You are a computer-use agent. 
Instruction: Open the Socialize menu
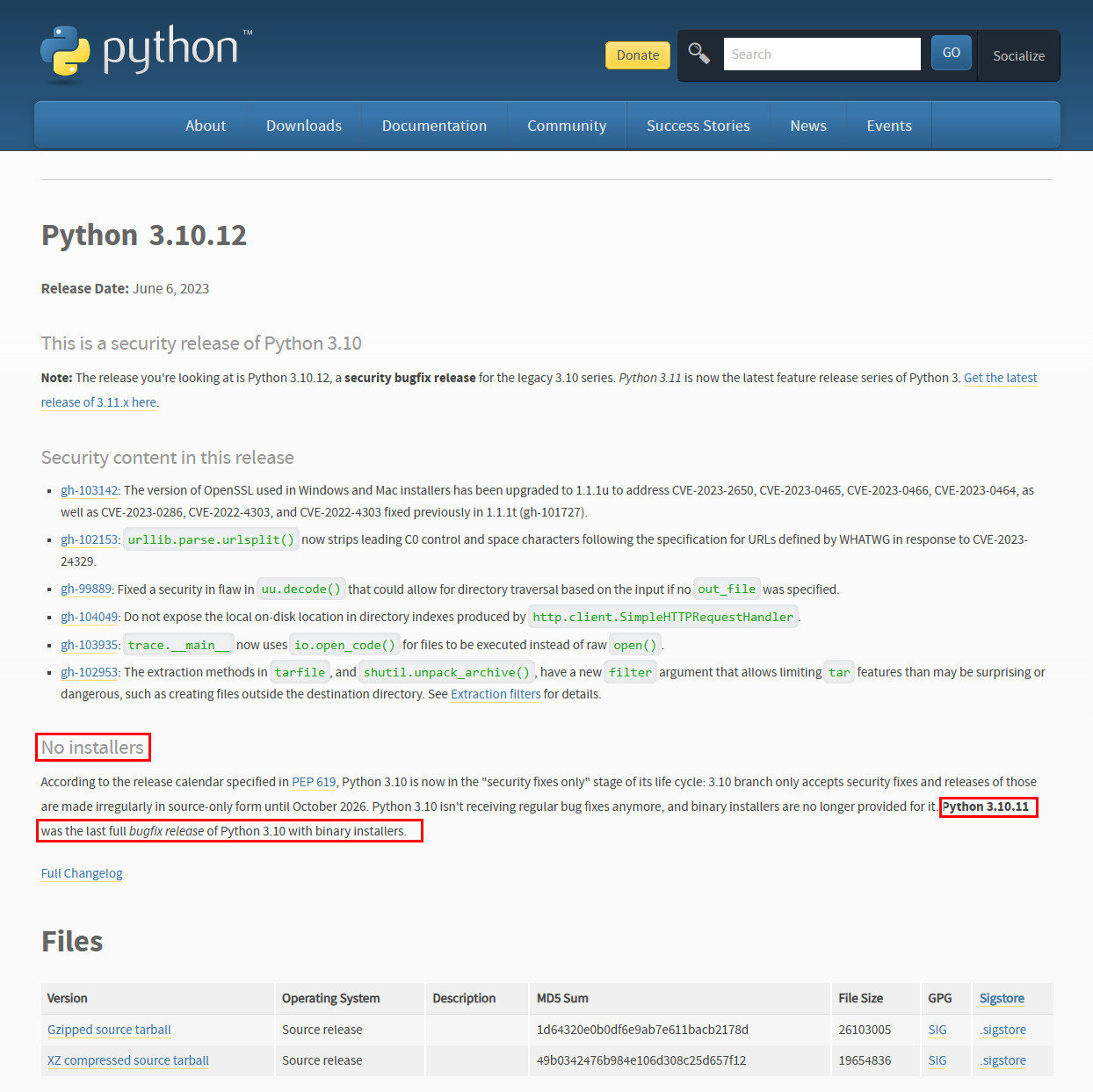click(1017, 54)
